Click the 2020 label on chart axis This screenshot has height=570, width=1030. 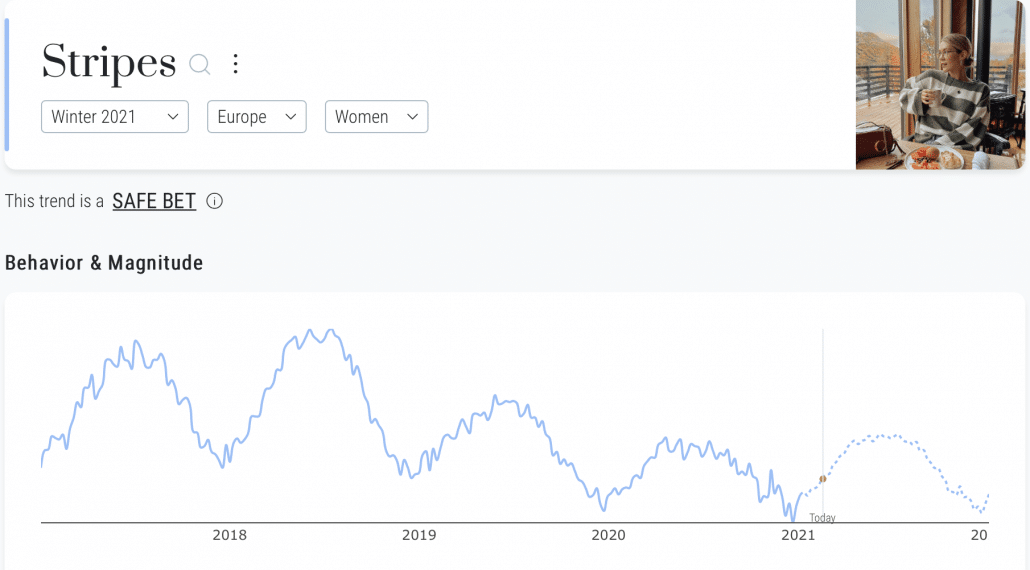click(608, 535)
